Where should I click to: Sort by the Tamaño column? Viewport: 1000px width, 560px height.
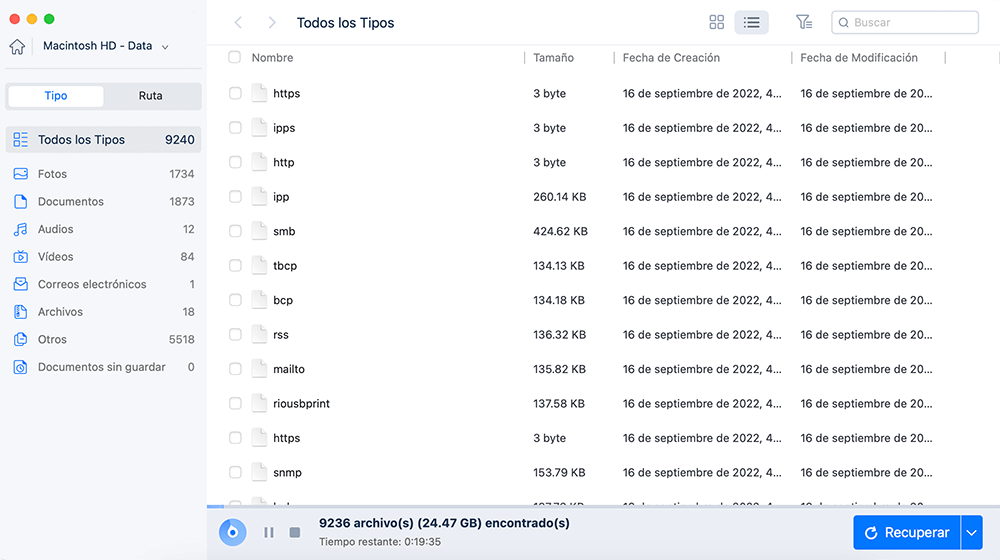554,57
